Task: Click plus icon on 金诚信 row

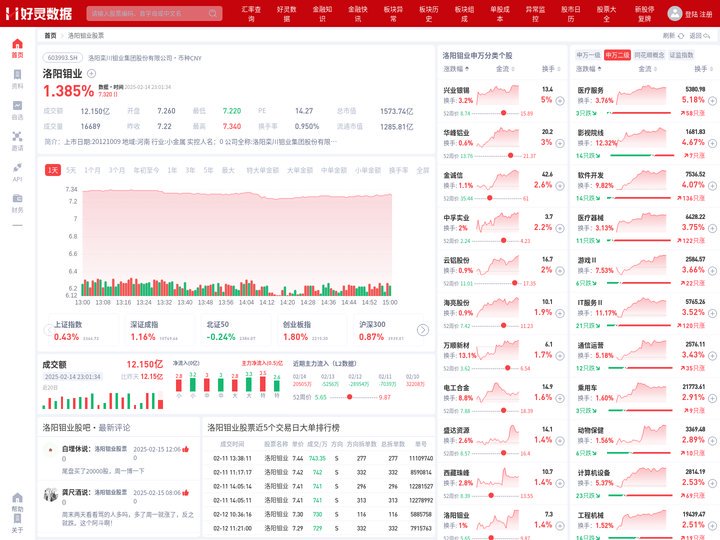Action: (560, 186)
